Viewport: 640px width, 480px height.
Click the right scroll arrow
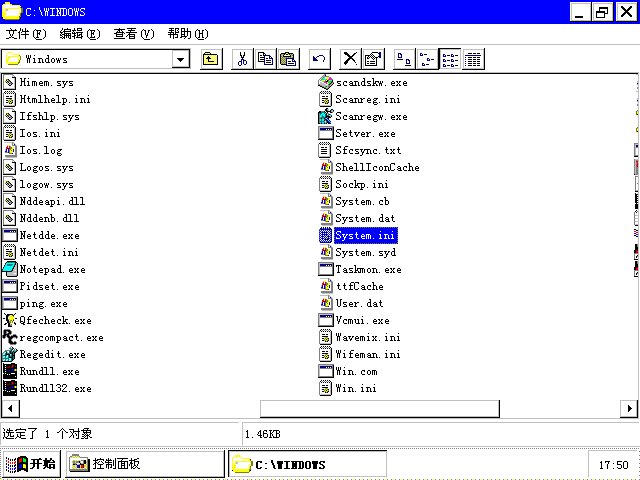coord(629,408)
